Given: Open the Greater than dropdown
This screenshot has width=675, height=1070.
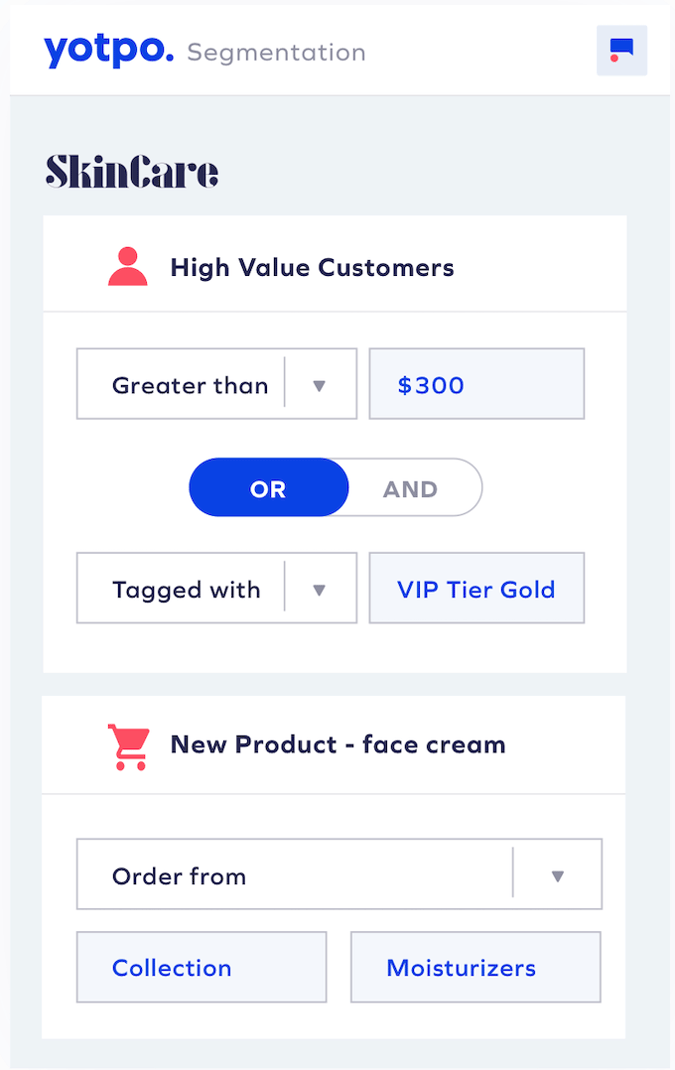Looking at the screenshot, I should click(319, 384).
